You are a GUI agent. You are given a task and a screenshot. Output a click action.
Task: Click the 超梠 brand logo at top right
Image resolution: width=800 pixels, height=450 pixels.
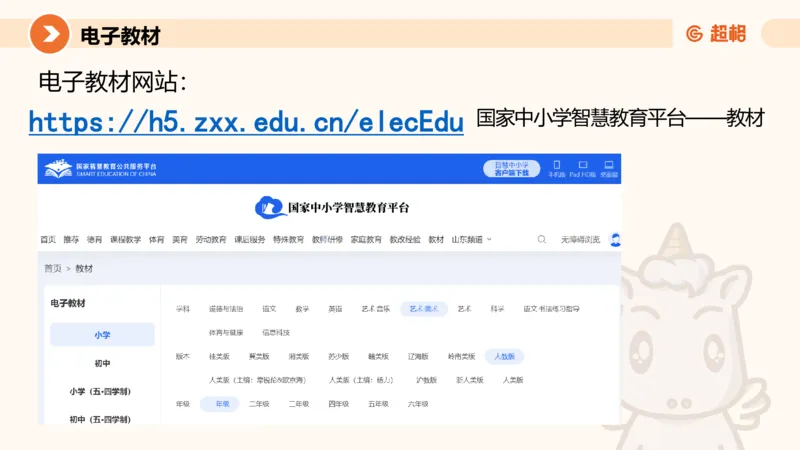pyautogui.click(x=716, y=34)
